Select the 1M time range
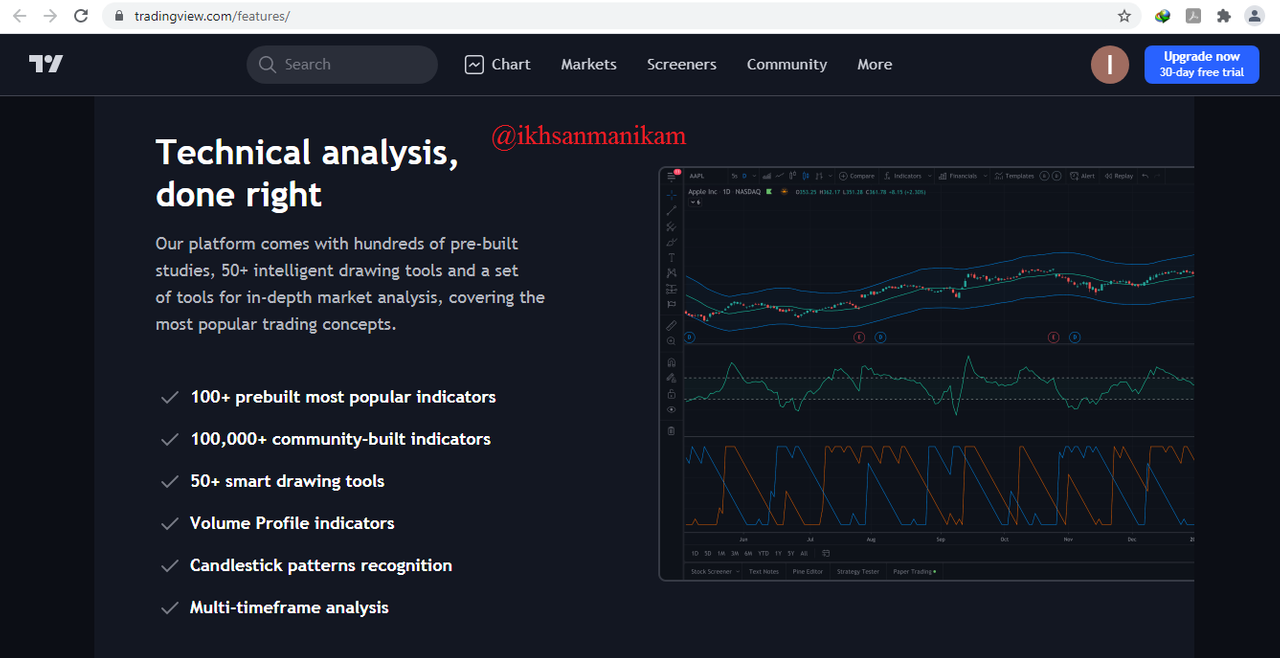 (721, 553)
